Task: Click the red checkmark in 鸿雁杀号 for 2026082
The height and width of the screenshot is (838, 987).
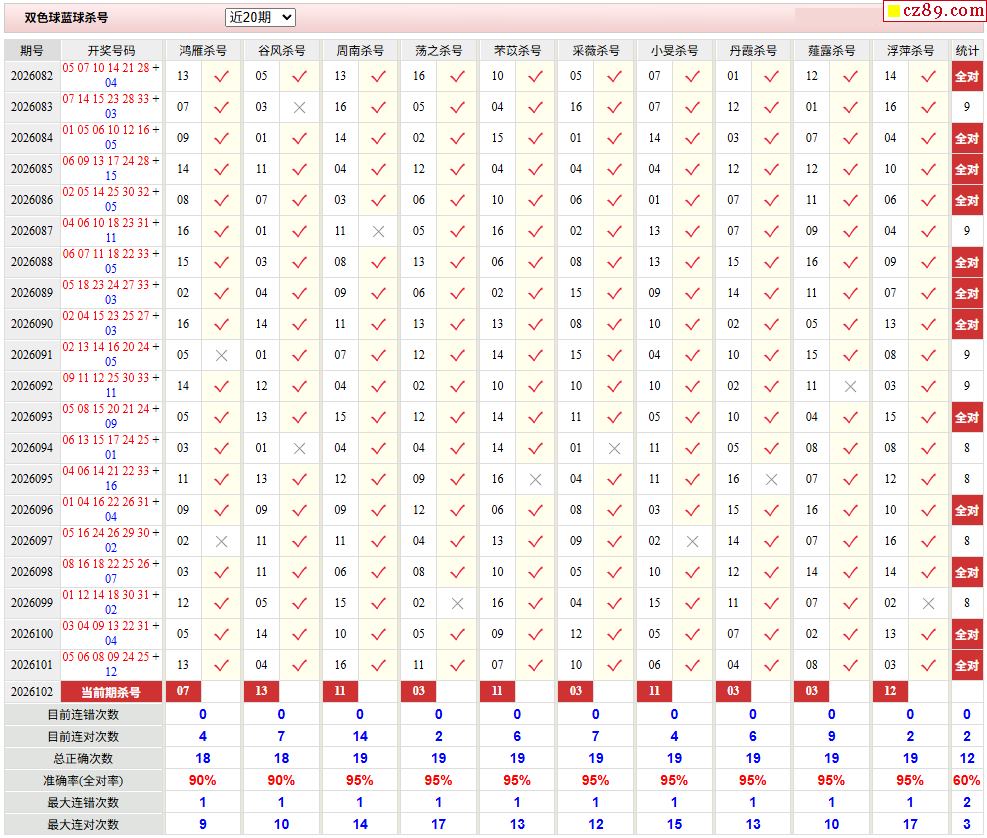Action: pos(222,77)
